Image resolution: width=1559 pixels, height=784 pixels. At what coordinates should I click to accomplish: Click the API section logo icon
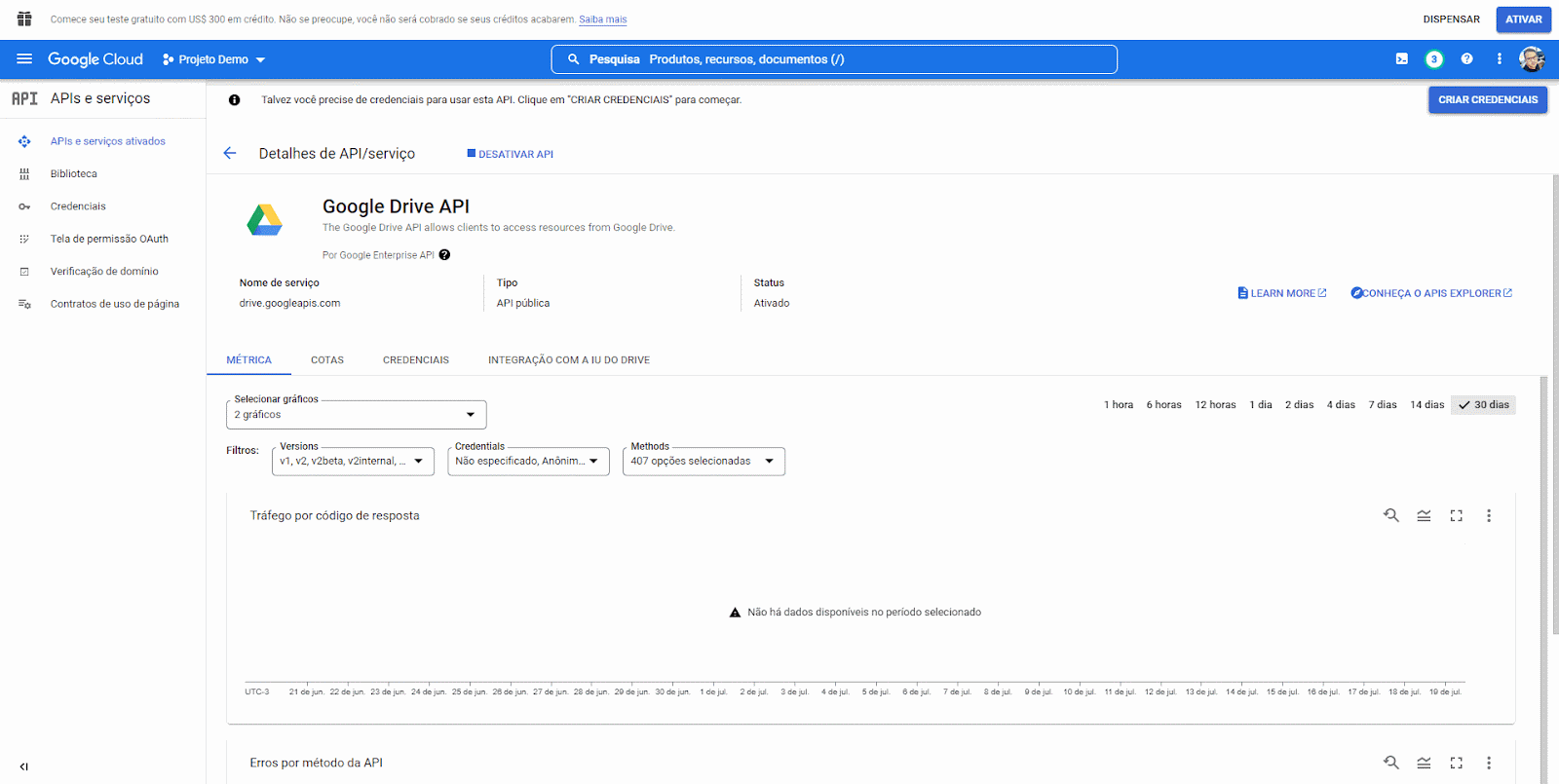tap(24, 98)
